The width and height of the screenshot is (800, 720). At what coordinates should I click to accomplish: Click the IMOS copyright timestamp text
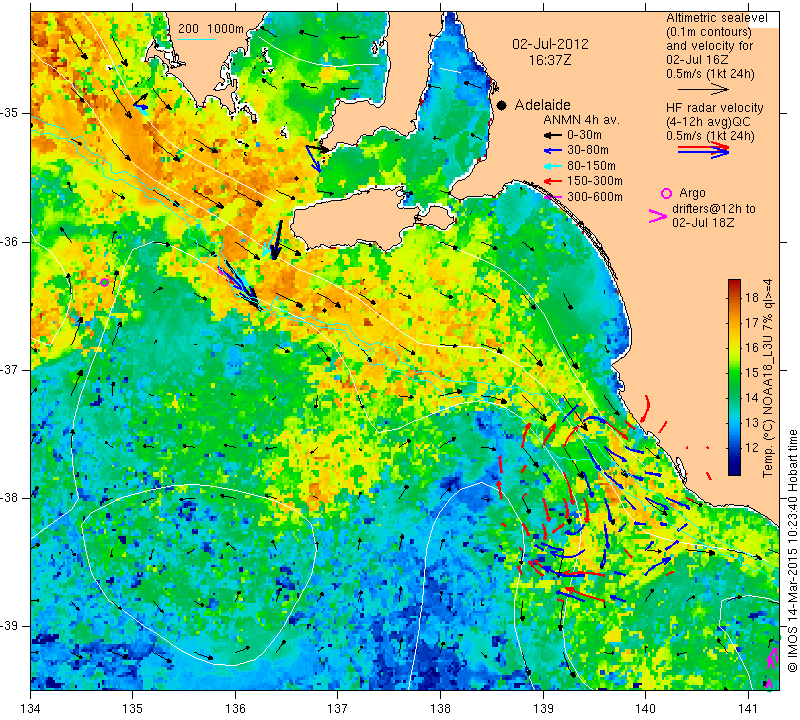(792, 551)
